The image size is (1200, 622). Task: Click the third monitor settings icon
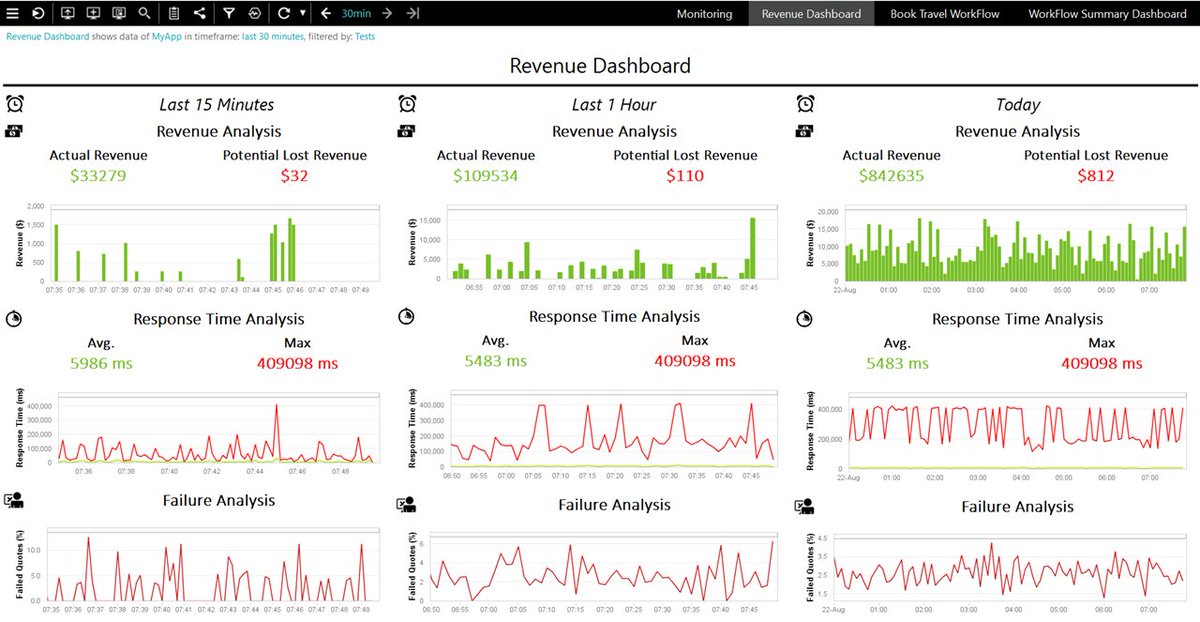[x=119, y=13]
